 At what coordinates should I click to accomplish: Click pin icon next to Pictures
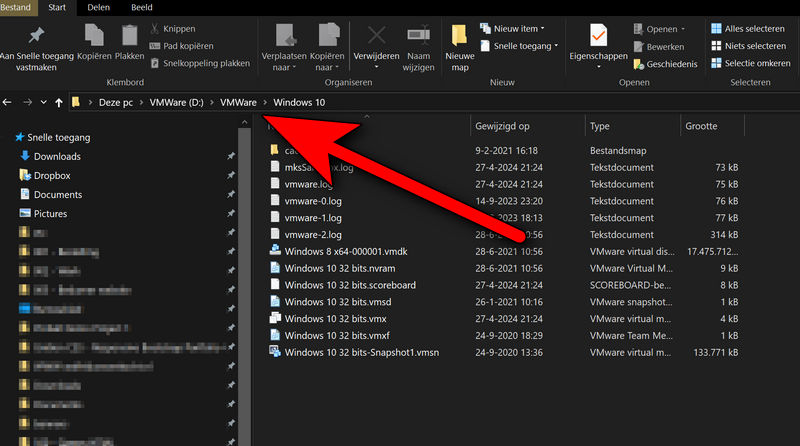[231, 213]
